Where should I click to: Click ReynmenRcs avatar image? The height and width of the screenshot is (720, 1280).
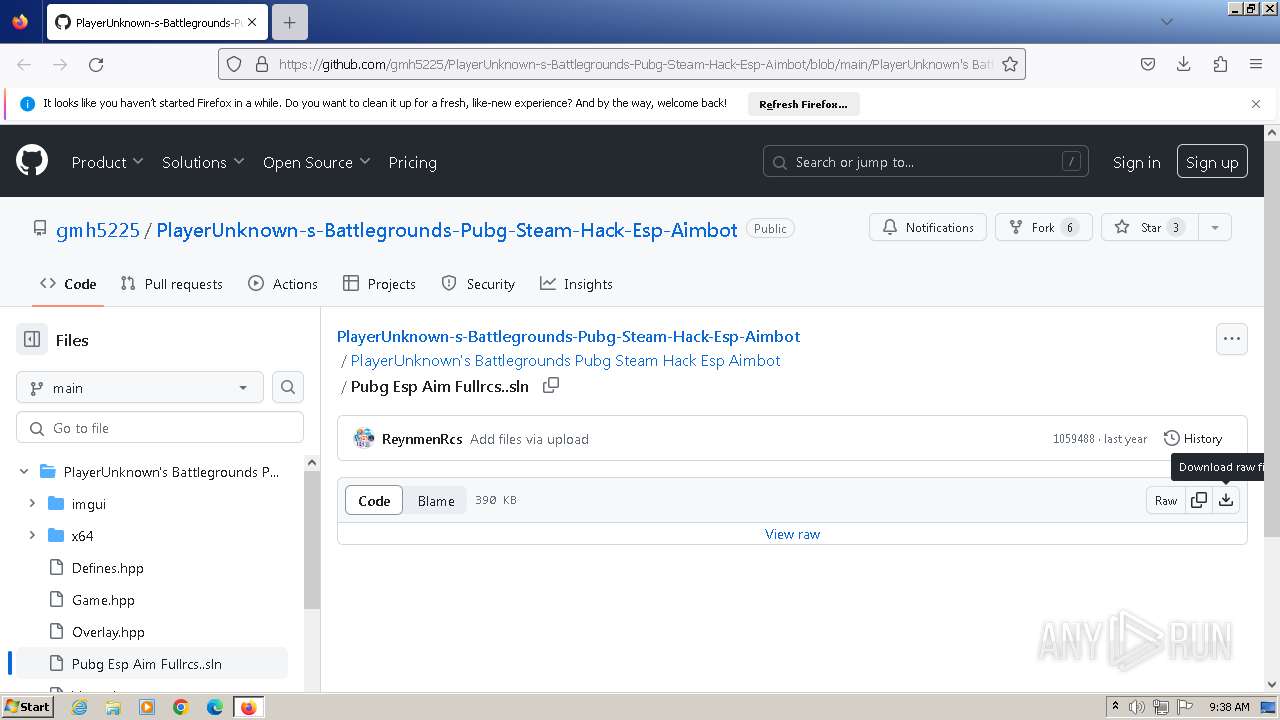[x=364, y=438]
